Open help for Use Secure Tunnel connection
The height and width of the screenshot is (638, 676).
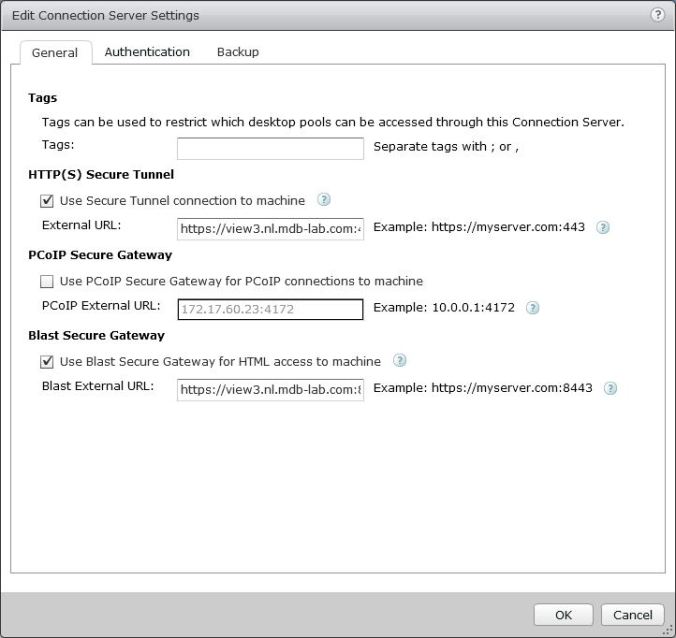(323, 200)
